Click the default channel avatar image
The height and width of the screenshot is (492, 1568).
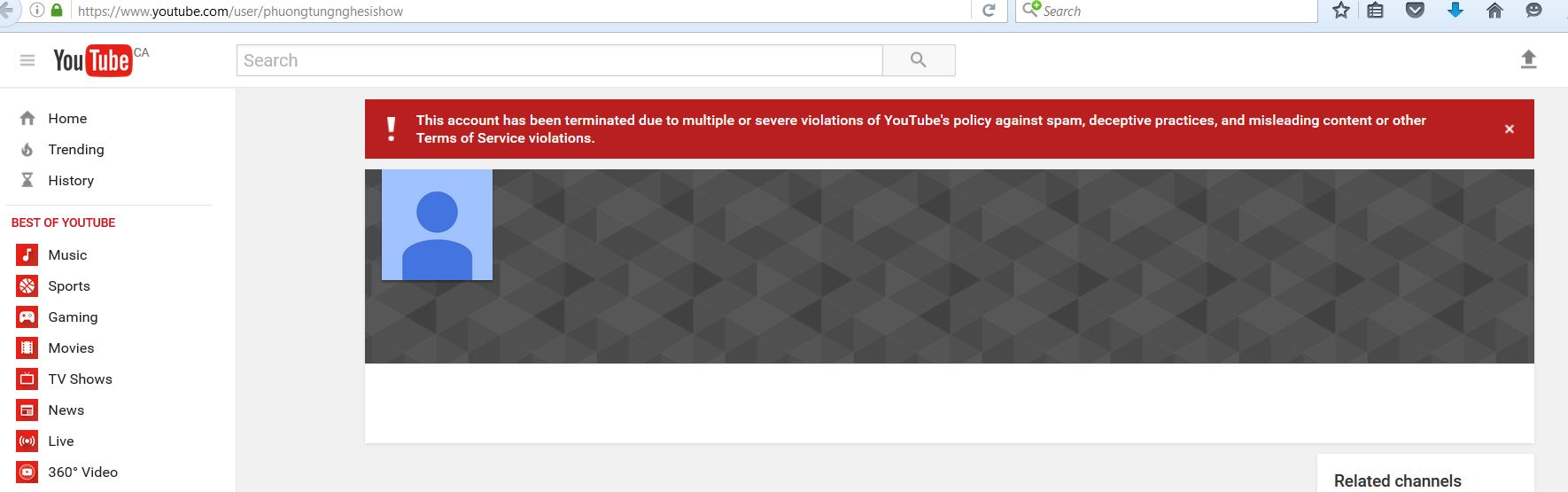437,225
